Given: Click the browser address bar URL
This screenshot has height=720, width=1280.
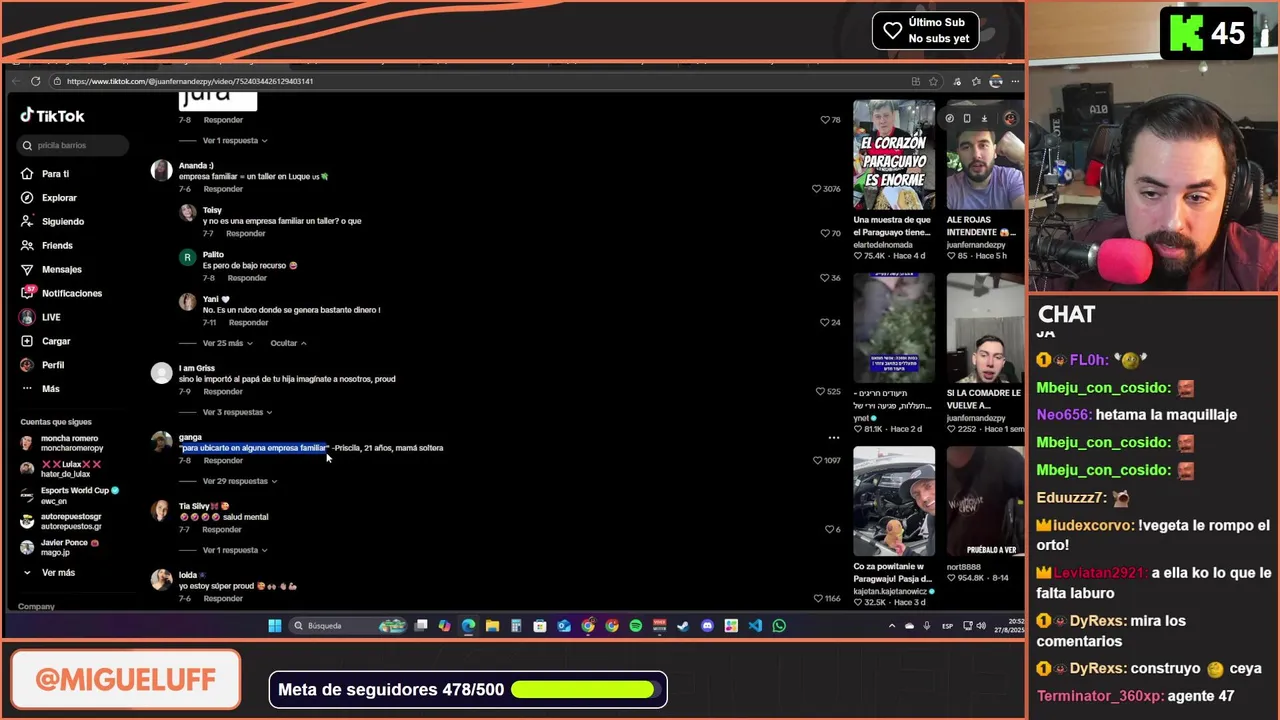Looking at the screenshot, I should point(190,81).
